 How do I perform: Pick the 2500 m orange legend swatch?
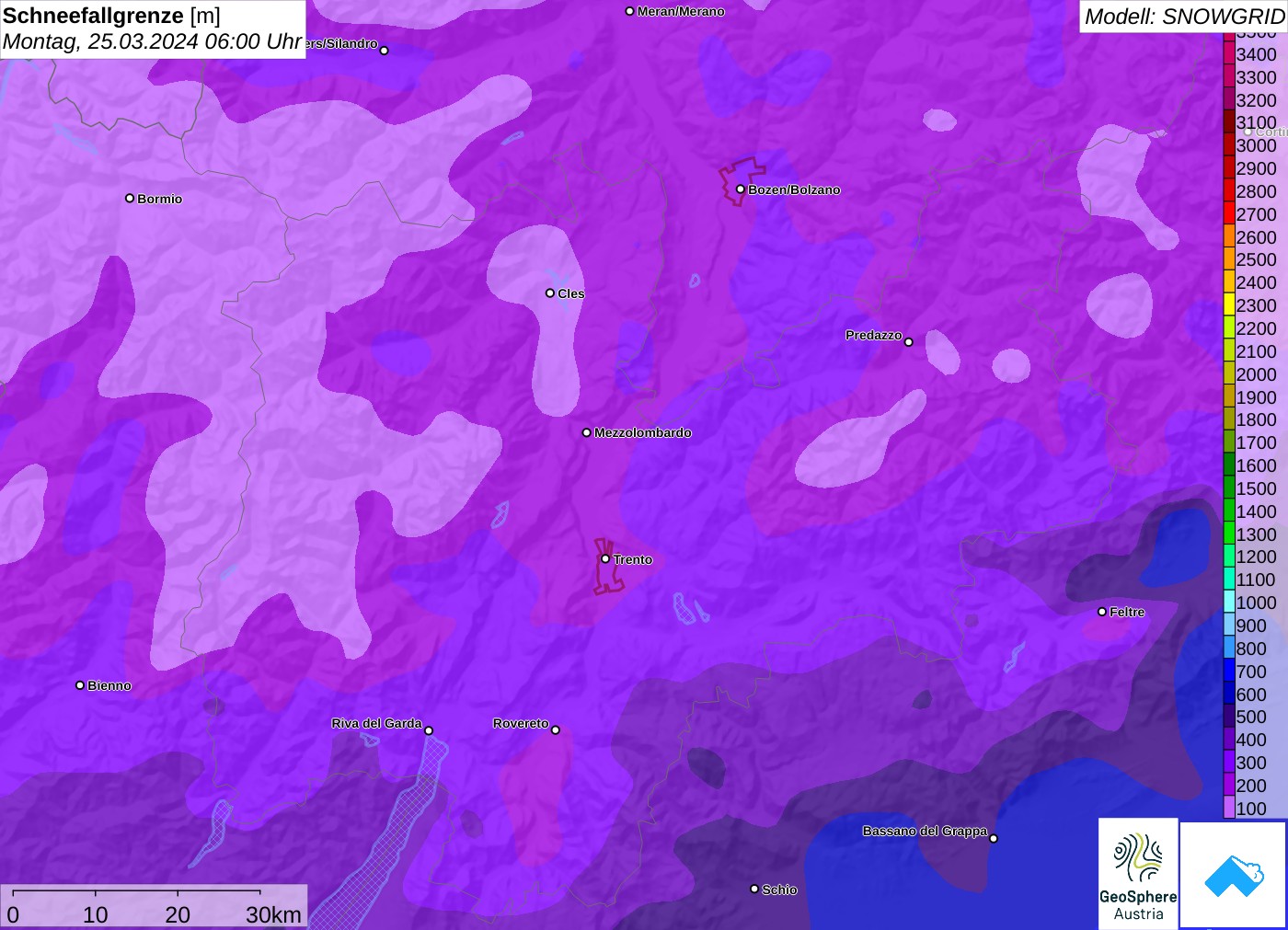1229,259
